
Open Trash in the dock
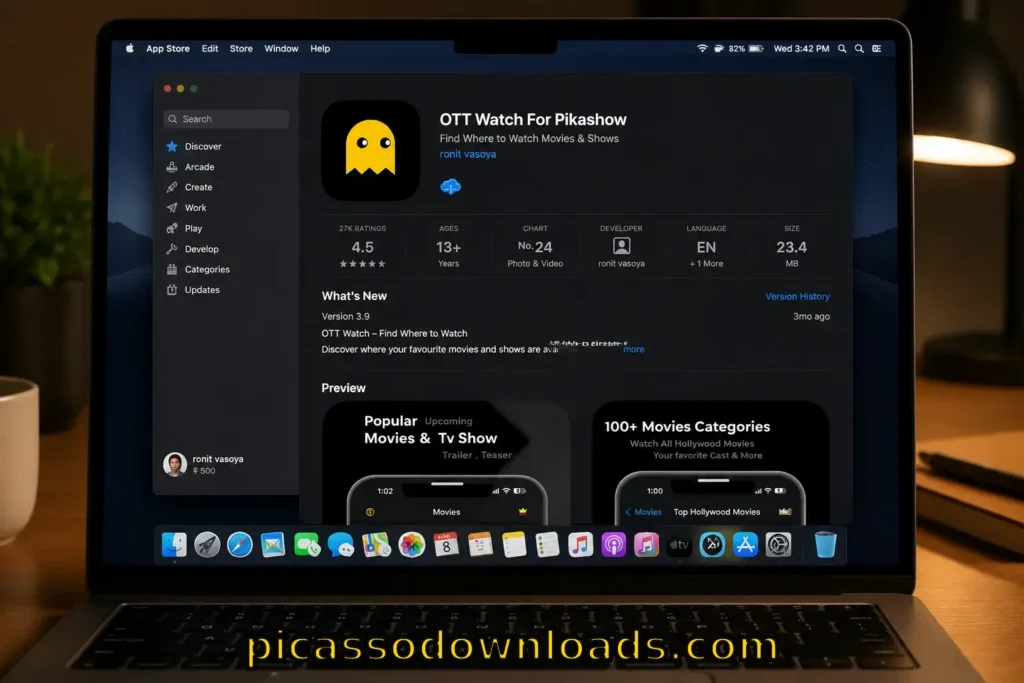825,545
